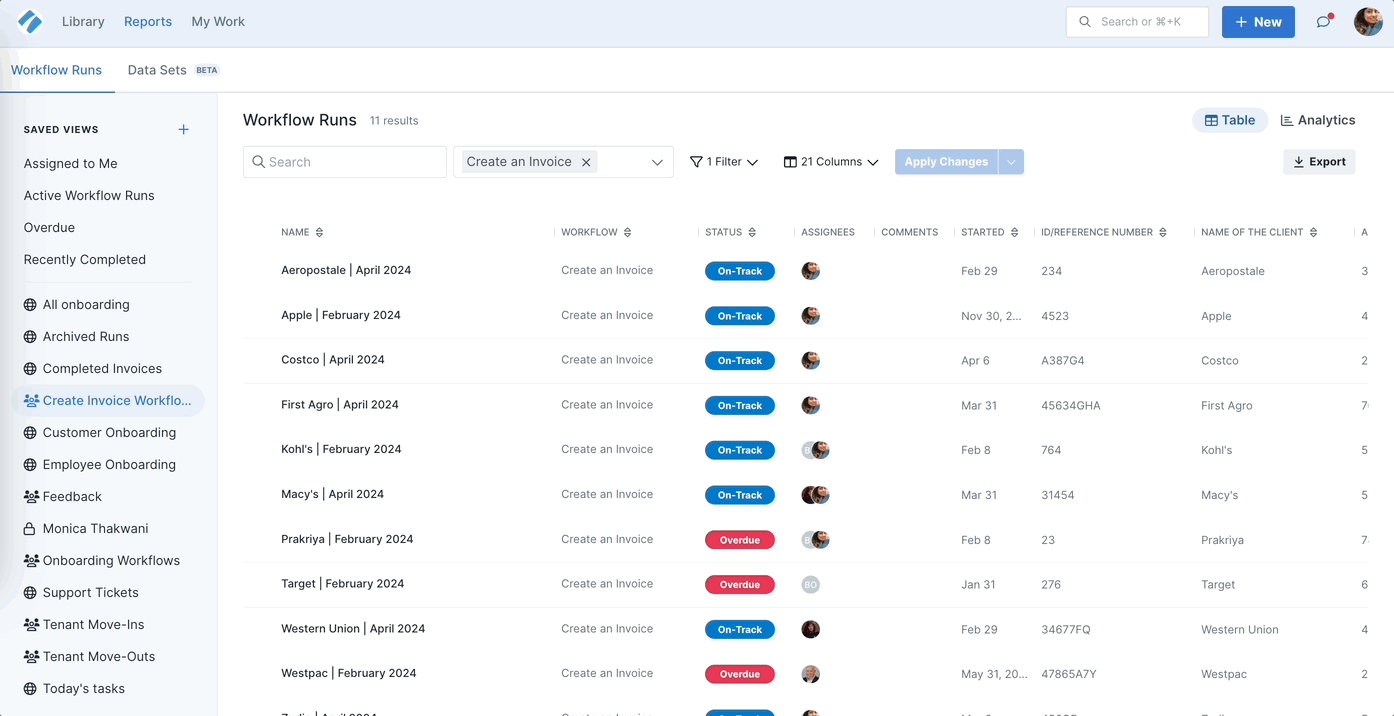The width and height of the screenshot is (1394, 716).
Task: Click the Apply Changes button
Action: point(946,162)
